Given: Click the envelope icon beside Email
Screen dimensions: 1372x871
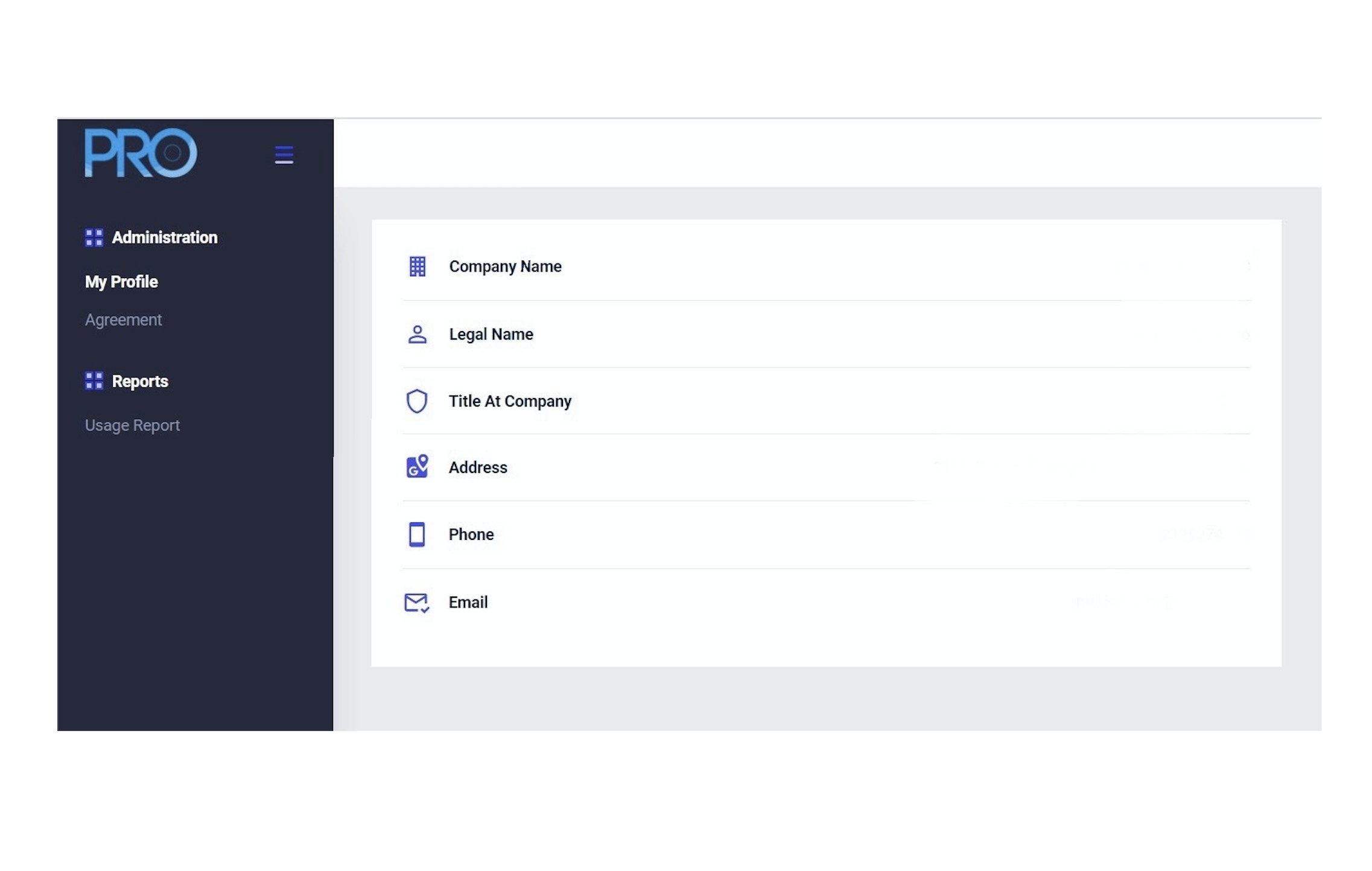Looking at the screenshot, I should (x=417, y=602).
